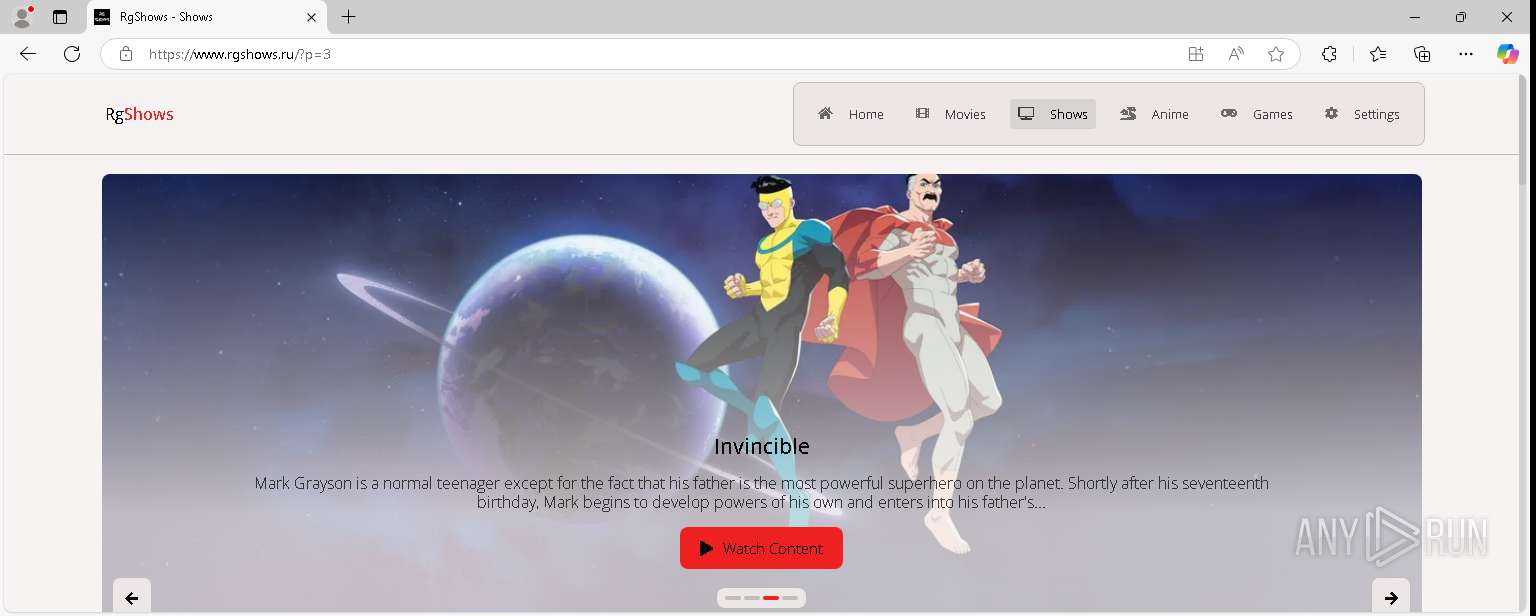Click the browser Back arrow
This screenshot has height=616, width=1536.
click(x=28, y=54)
